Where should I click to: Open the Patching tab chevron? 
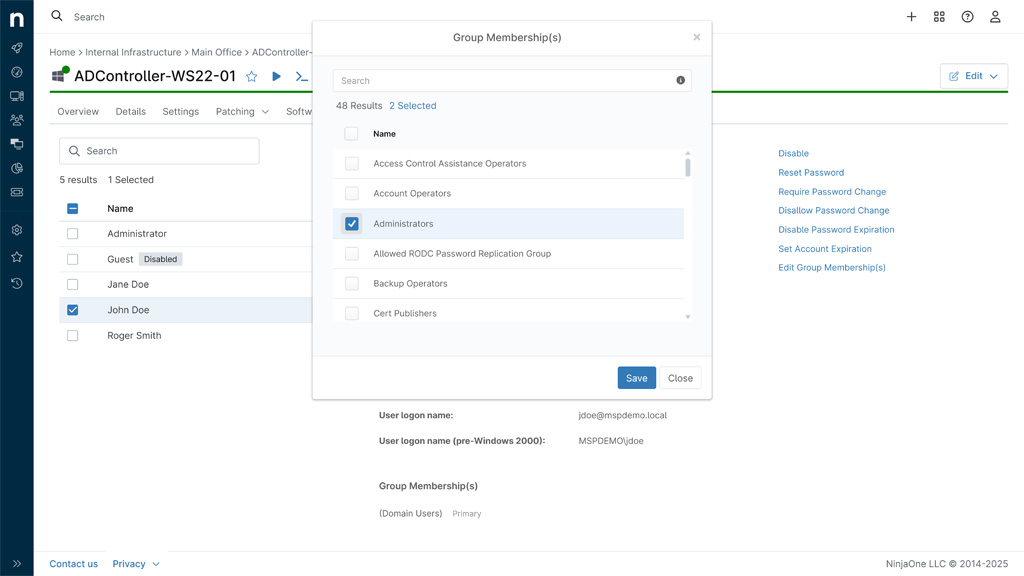[x=265, y=112]
